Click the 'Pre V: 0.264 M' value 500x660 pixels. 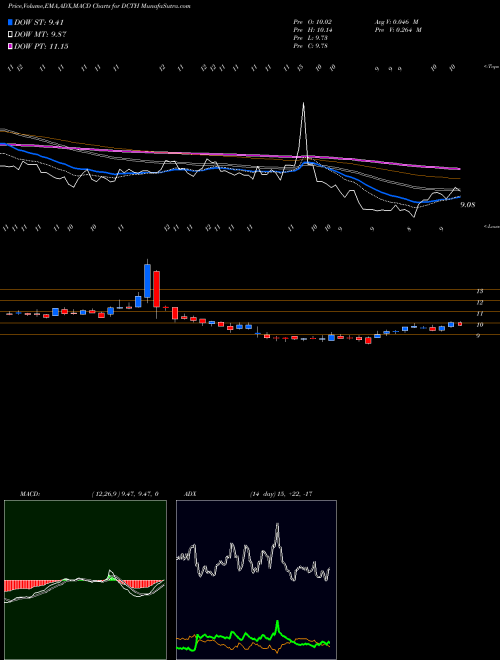398,30
